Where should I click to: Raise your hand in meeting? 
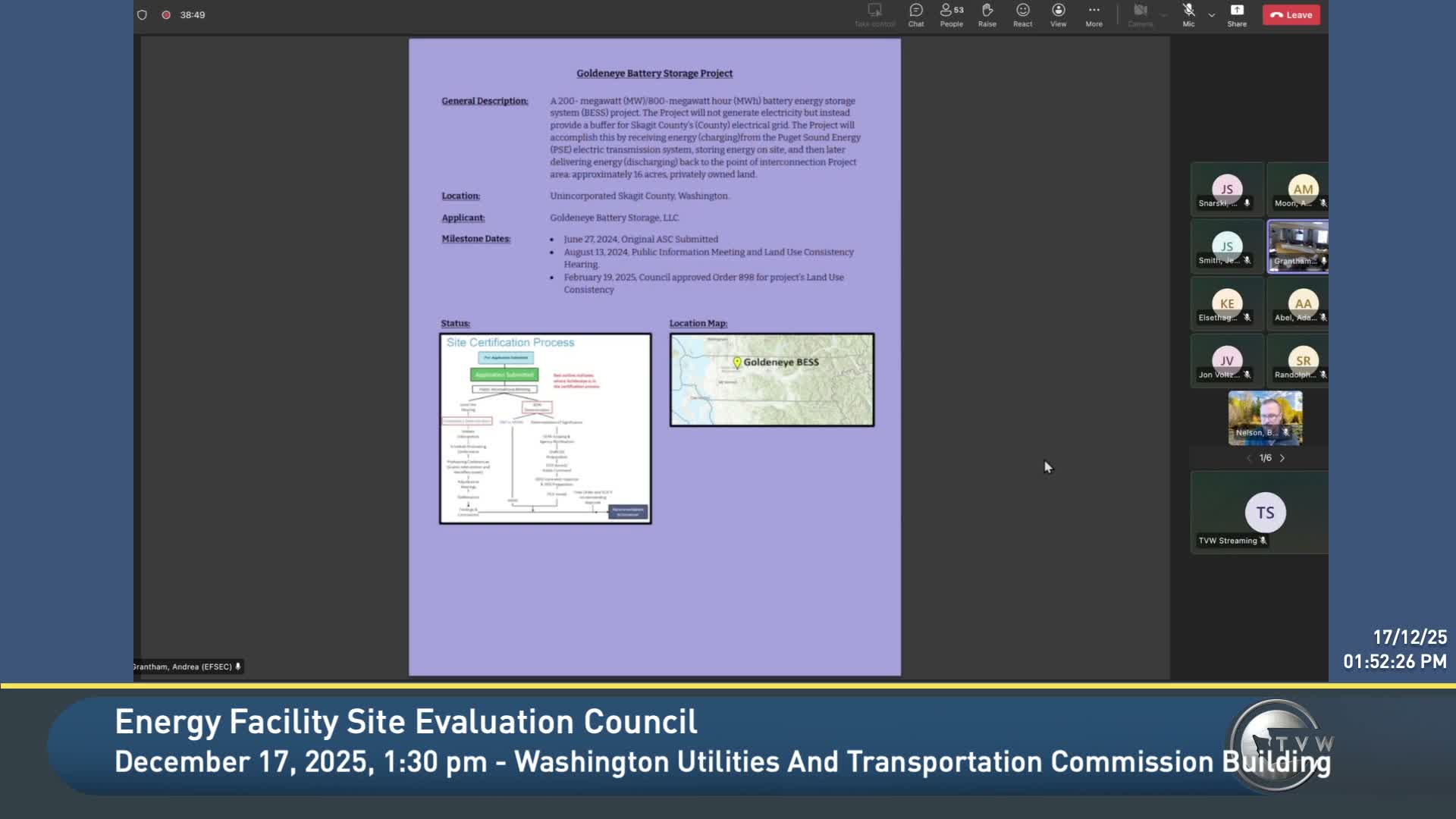(x=987, y=14)
